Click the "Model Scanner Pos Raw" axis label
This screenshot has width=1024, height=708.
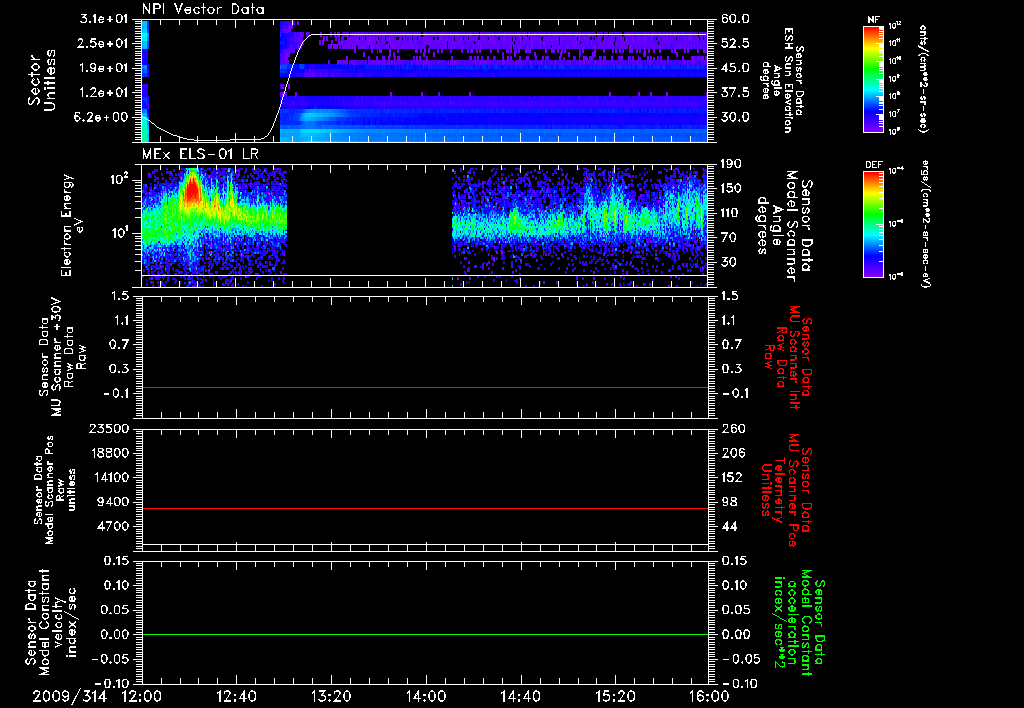pos(57,490)
